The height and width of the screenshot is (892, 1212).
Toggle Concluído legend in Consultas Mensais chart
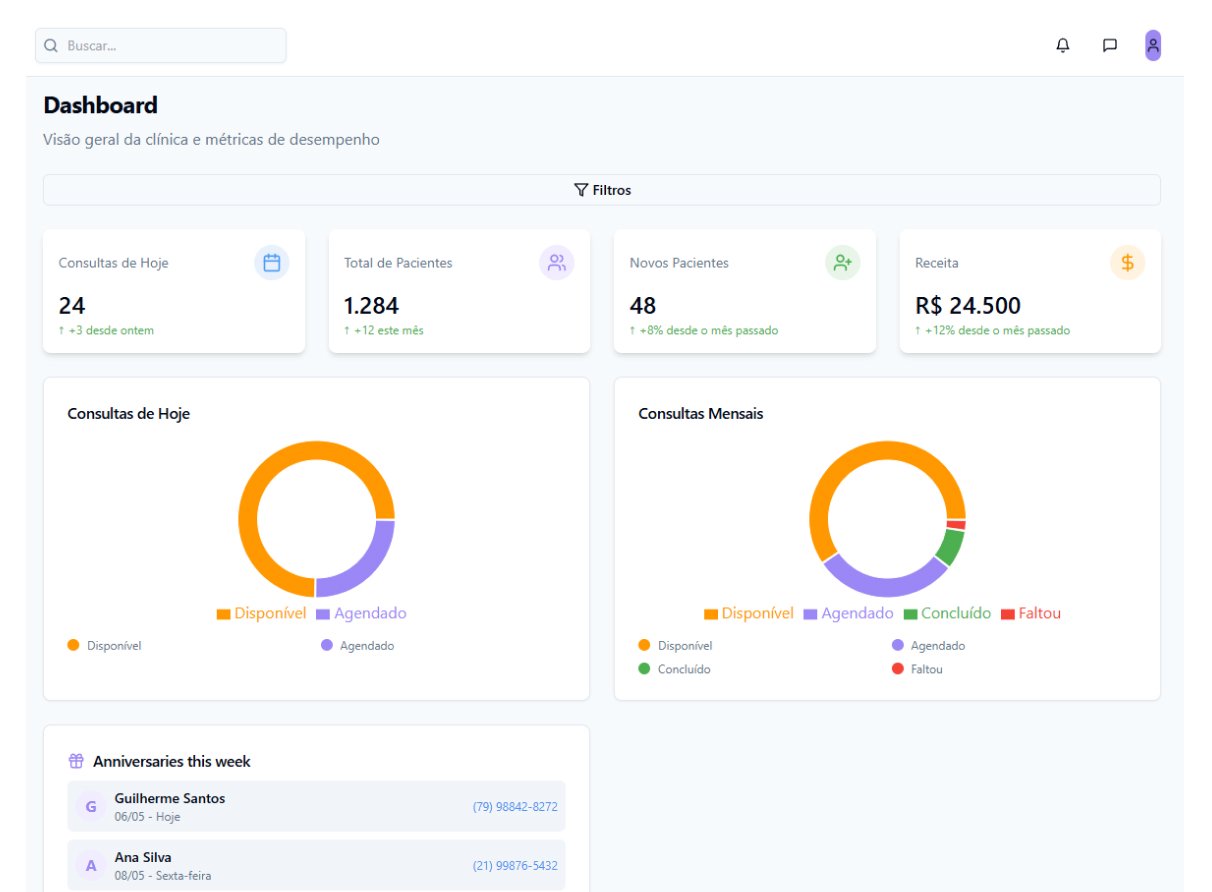click(946, 613)
